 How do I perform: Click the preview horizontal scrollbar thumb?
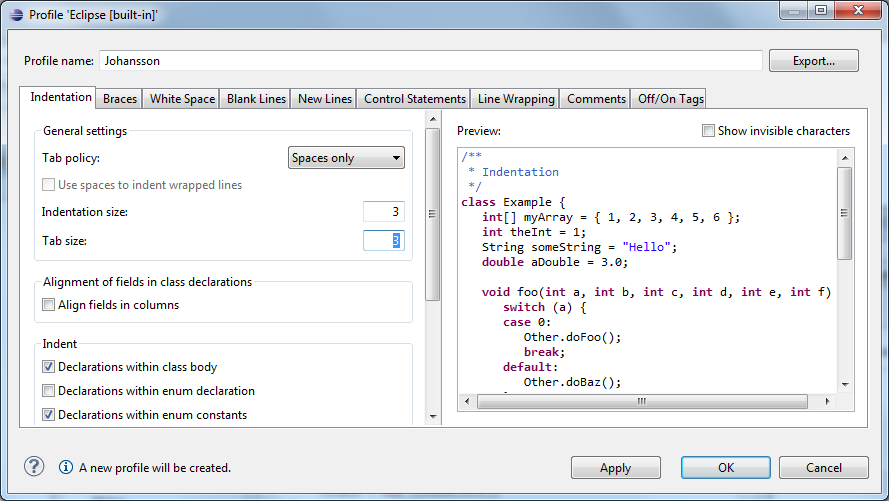click(x=642, y=401)
